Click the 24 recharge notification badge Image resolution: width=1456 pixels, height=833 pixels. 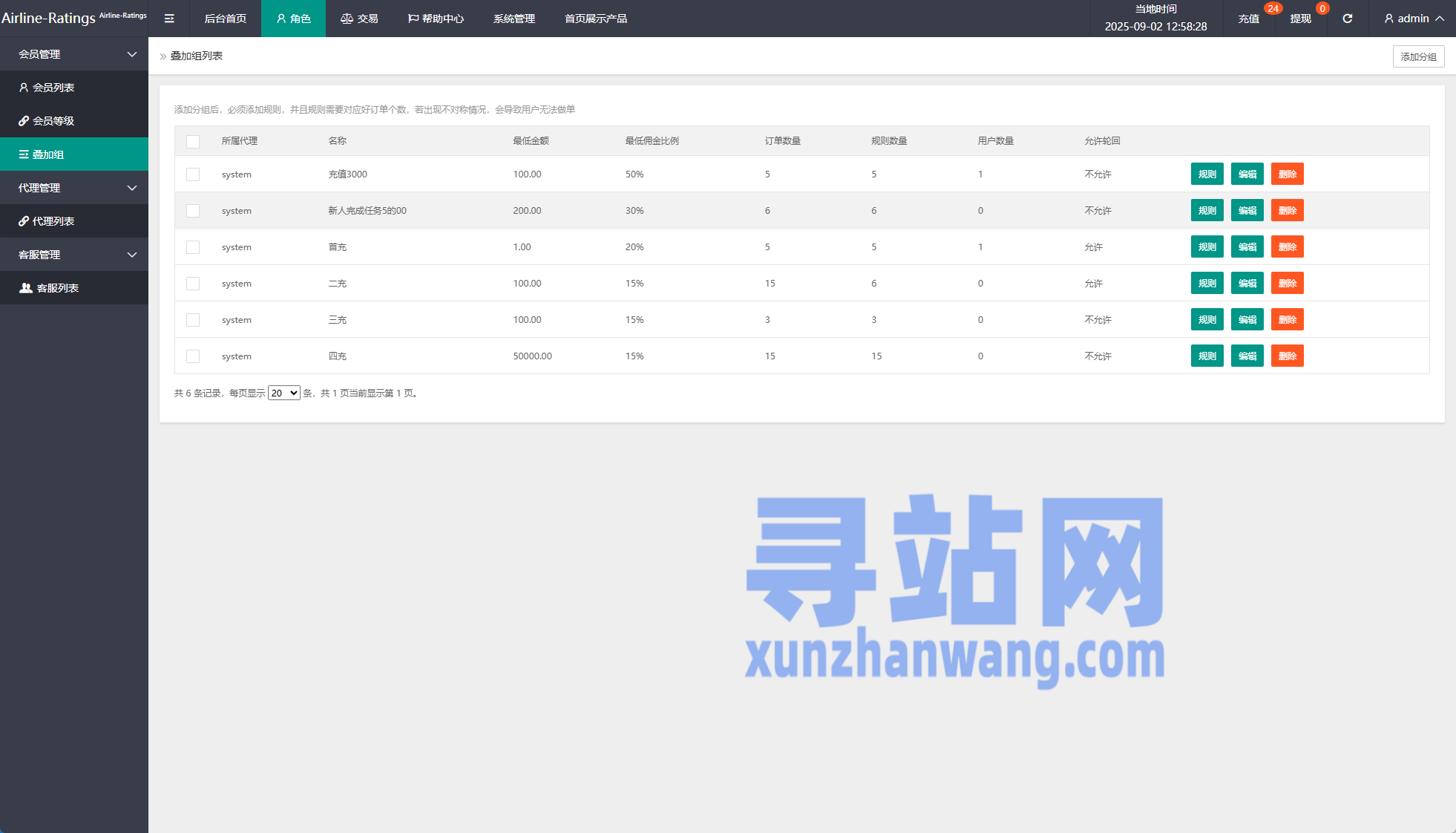pyautogui.click(x=1273, y=9)
